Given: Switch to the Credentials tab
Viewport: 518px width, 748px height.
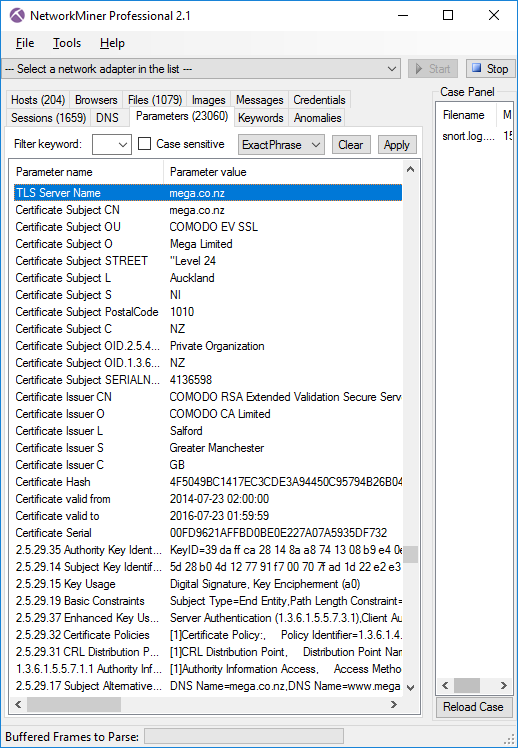Looking at the screenshot, I should point(319,100).
